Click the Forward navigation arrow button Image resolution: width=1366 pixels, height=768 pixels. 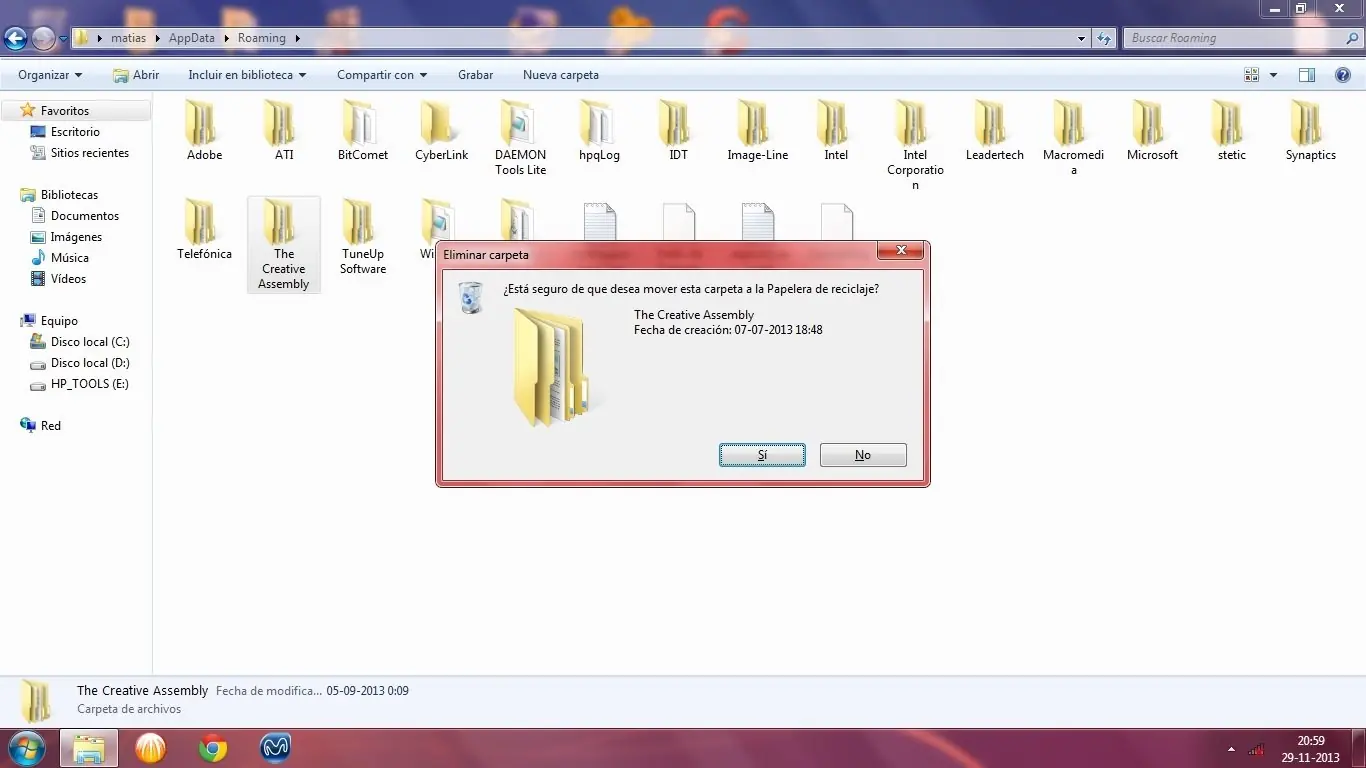(x=43, y=38)
